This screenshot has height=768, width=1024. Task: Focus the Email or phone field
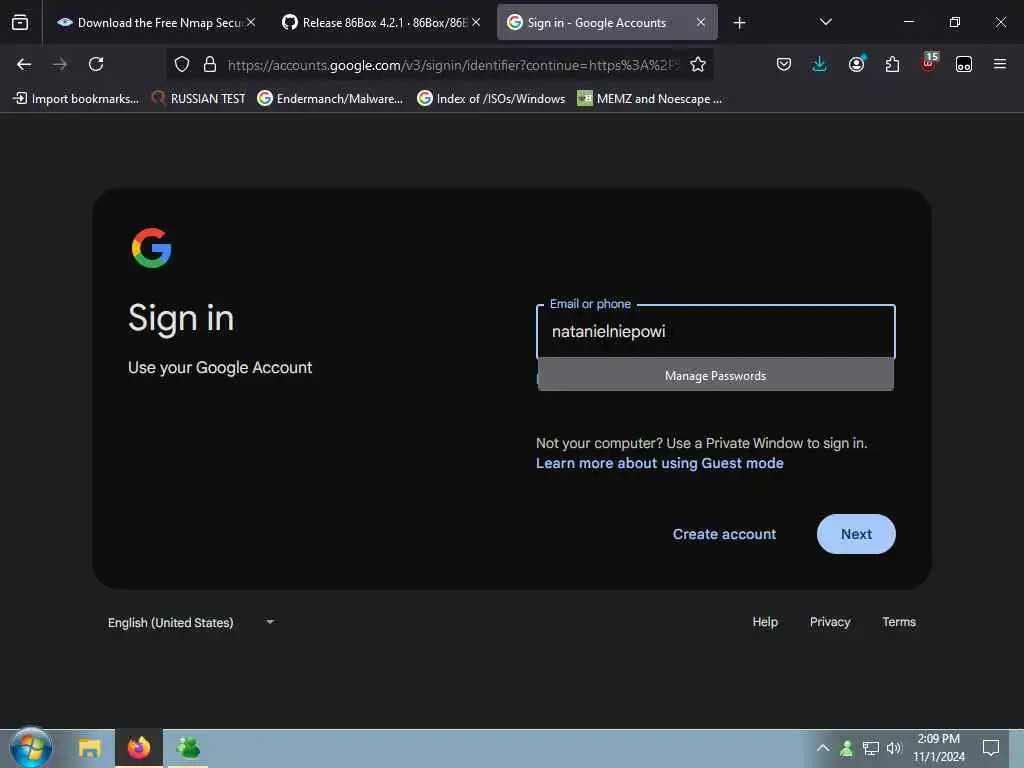pos(716,332)
